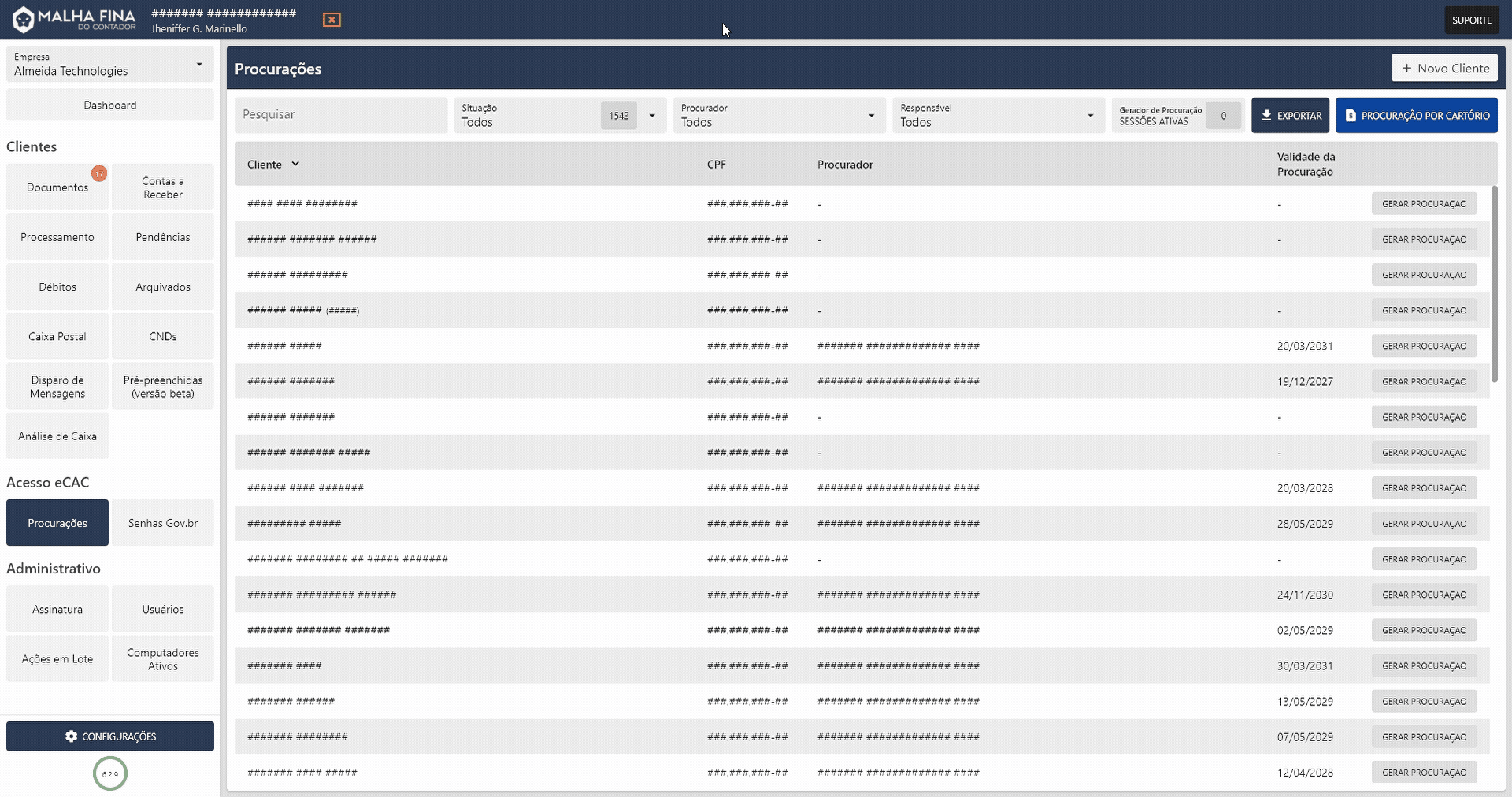Click the active sessions counter showing 0

(x=1223, y=116)
